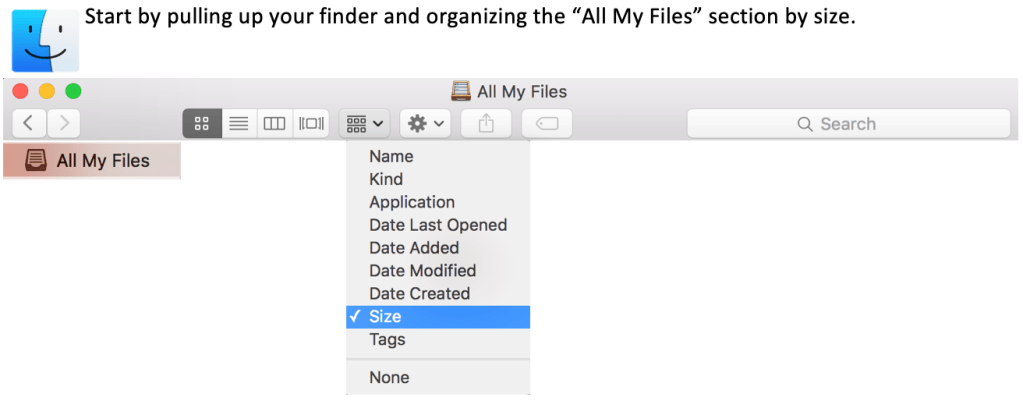This screenshot has width=1023, height=415.
Task: Switch to icon view in Finder toolbar
Action: pos(201,124)
